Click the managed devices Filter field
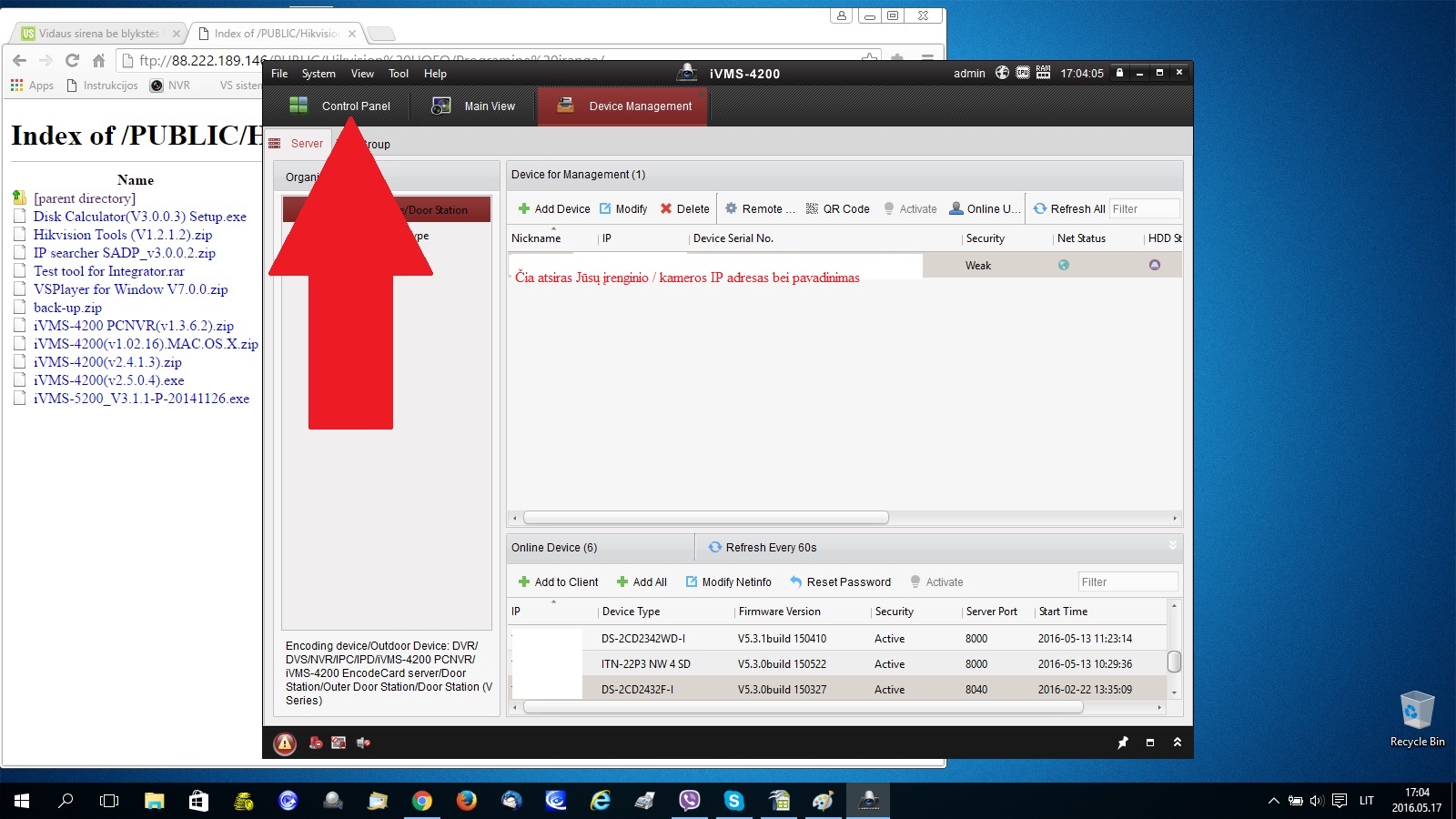The image size is (1456, 819). [1144, 208]
